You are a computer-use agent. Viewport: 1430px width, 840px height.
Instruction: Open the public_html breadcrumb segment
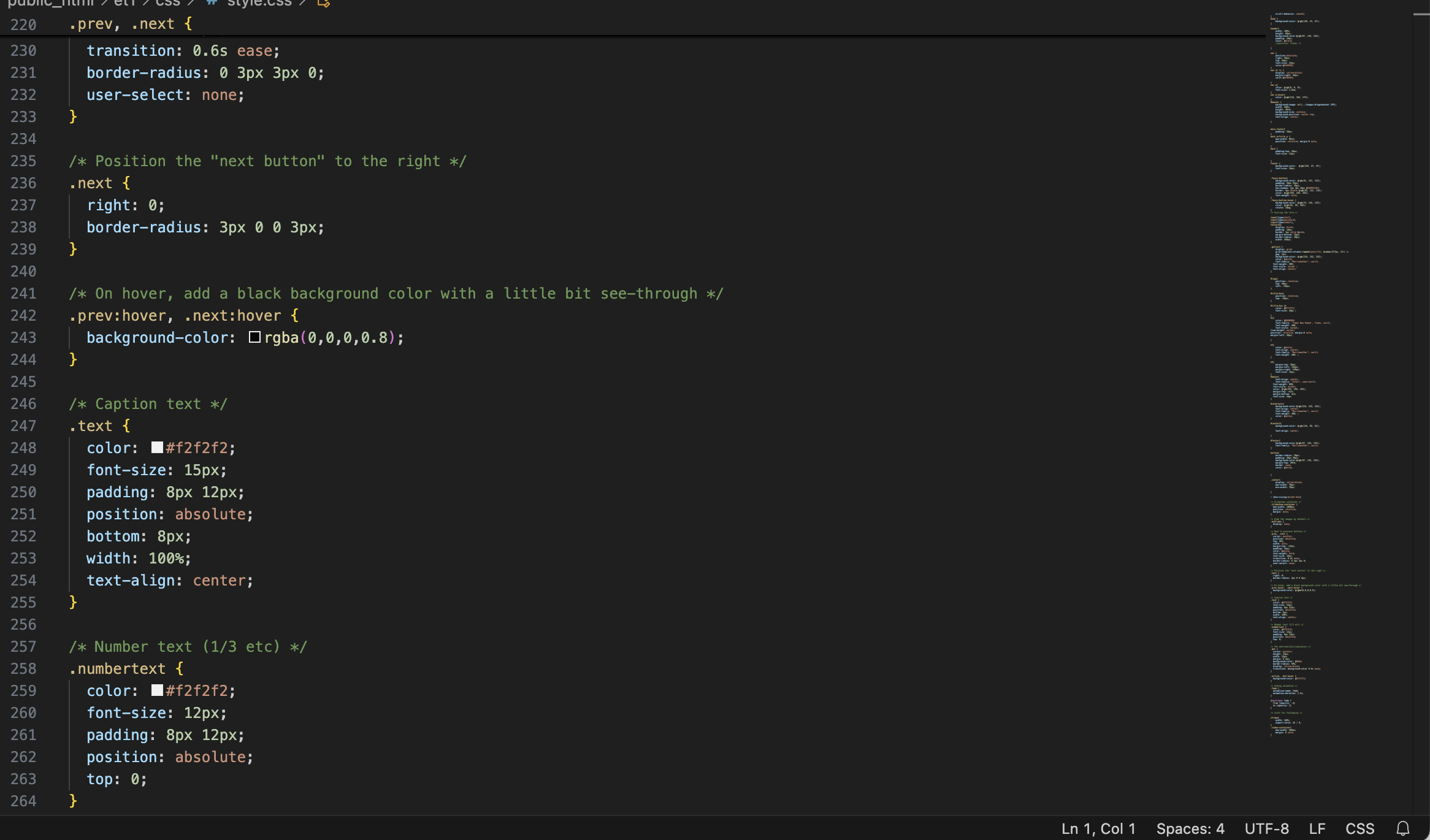click(50, 3)
